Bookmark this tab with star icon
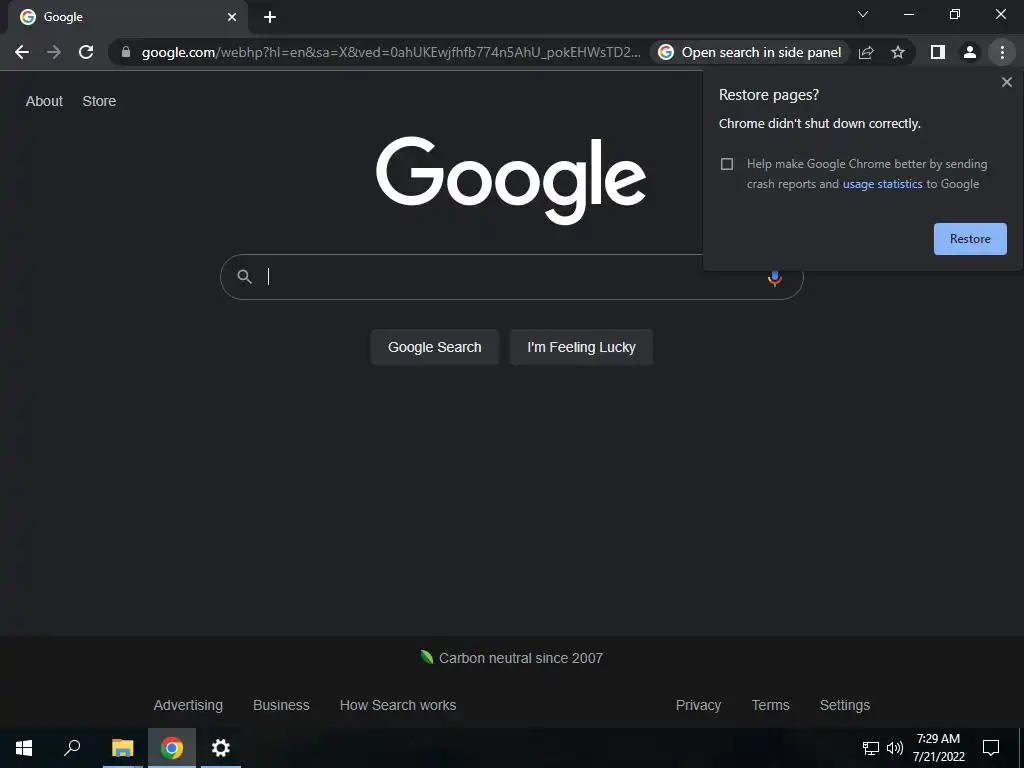The image size is (1024, 768). [898, 52]
